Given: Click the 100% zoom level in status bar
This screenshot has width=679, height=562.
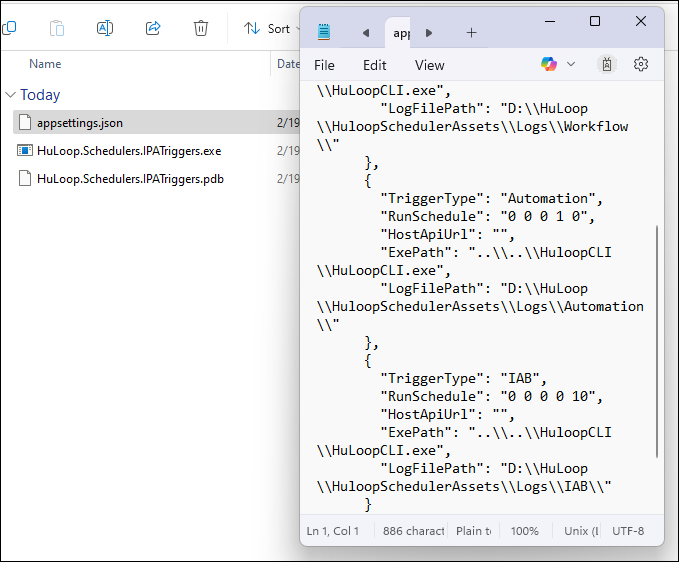Looking at the screenshot, I should 525,531.
